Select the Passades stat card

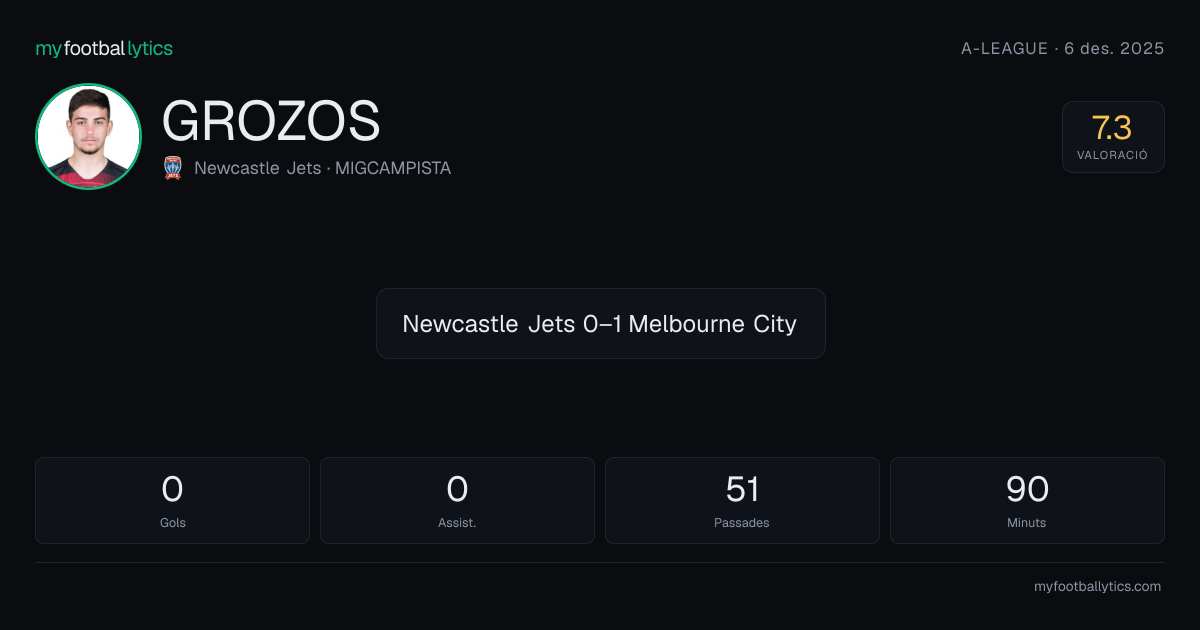742,500
